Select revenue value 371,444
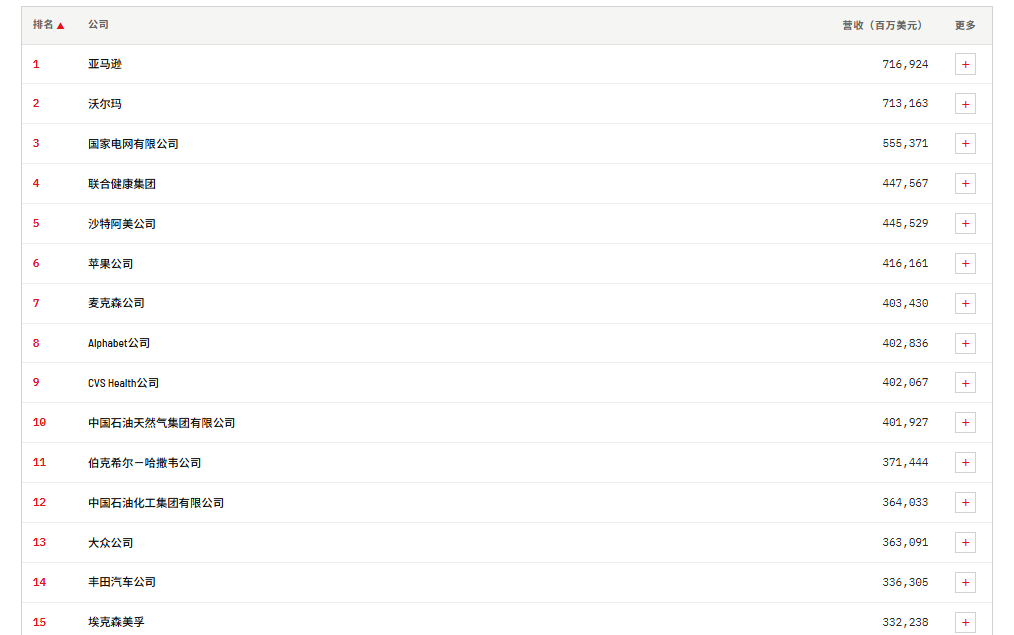This screenshot has width=1014, height=635. click(x=905, y=462)
